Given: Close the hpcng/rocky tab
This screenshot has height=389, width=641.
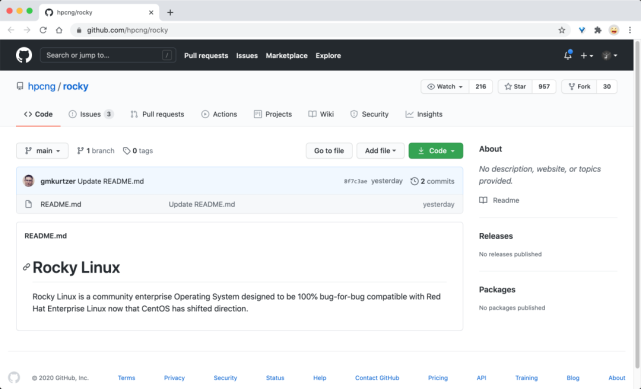Looking at the screenshot, I should (x=151, y=12).
